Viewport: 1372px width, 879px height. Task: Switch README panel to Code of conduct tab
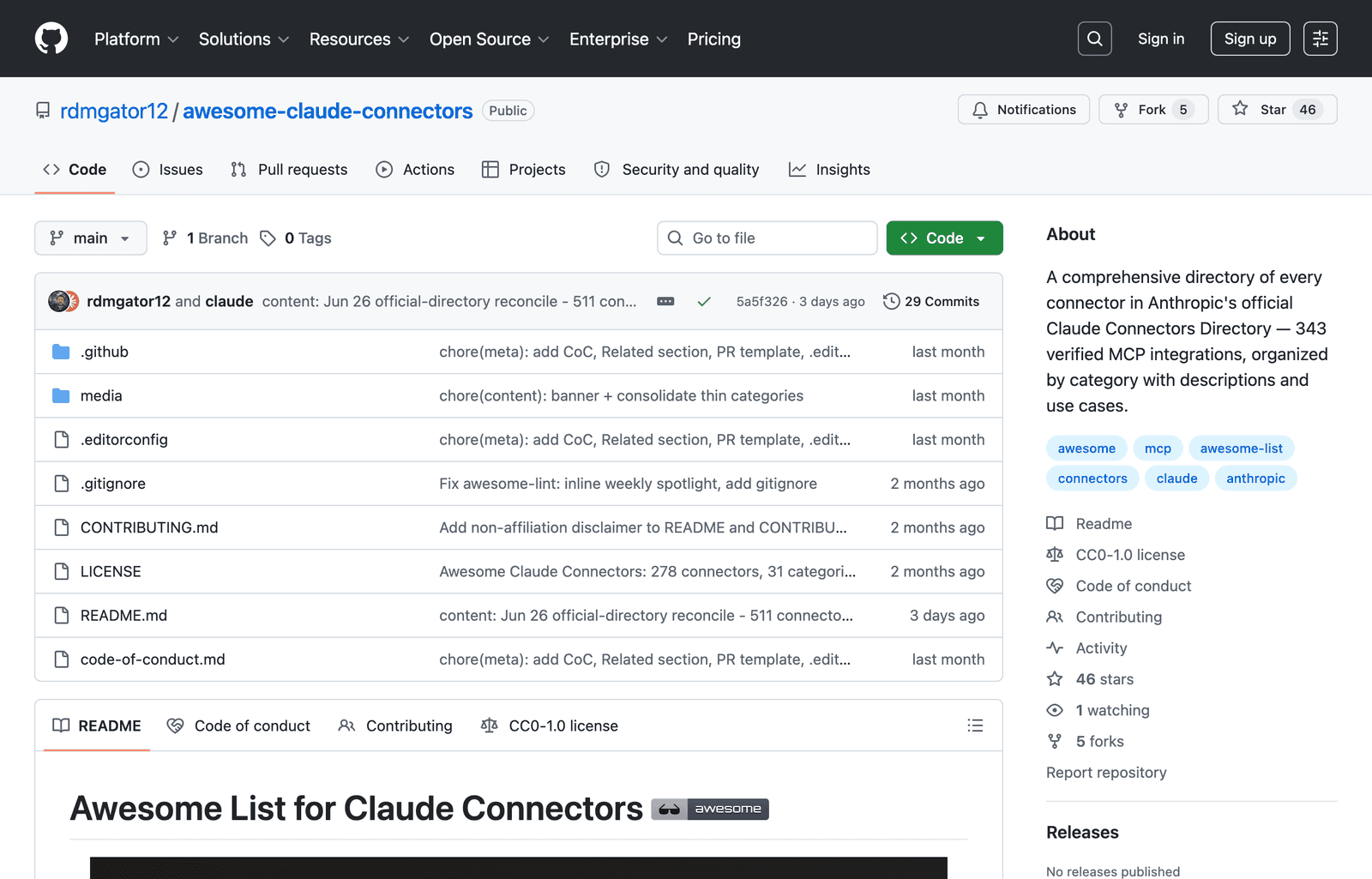click(238, 725)
